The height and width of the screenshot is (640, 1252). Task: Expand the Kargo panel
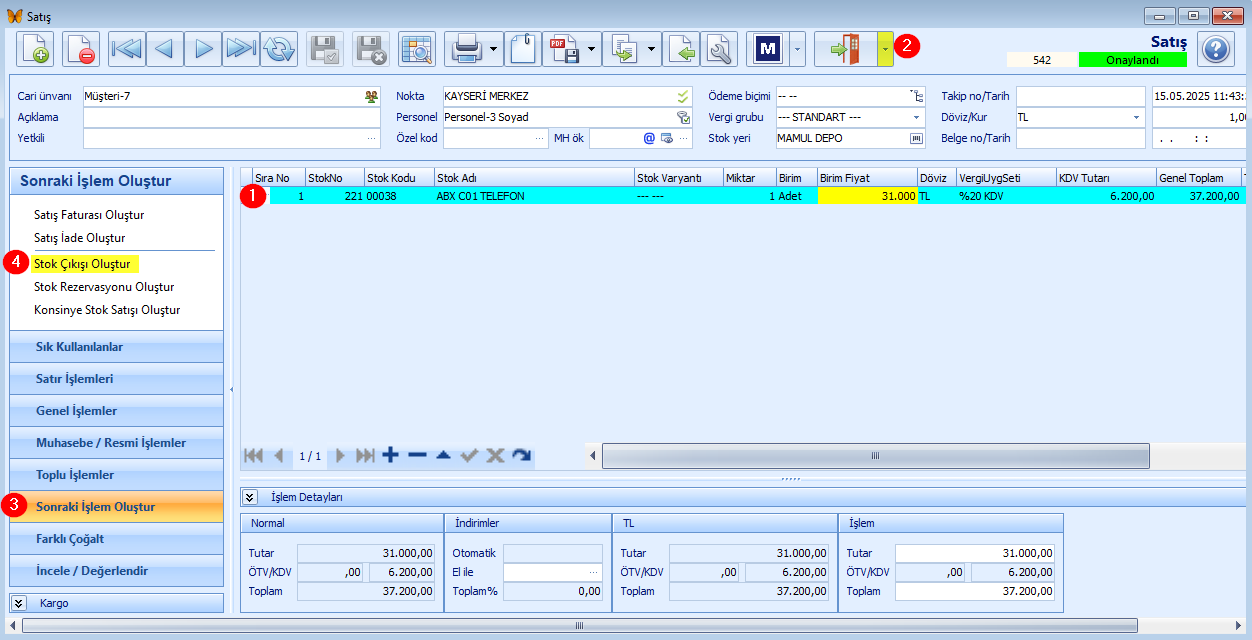(x=19, y=603)
